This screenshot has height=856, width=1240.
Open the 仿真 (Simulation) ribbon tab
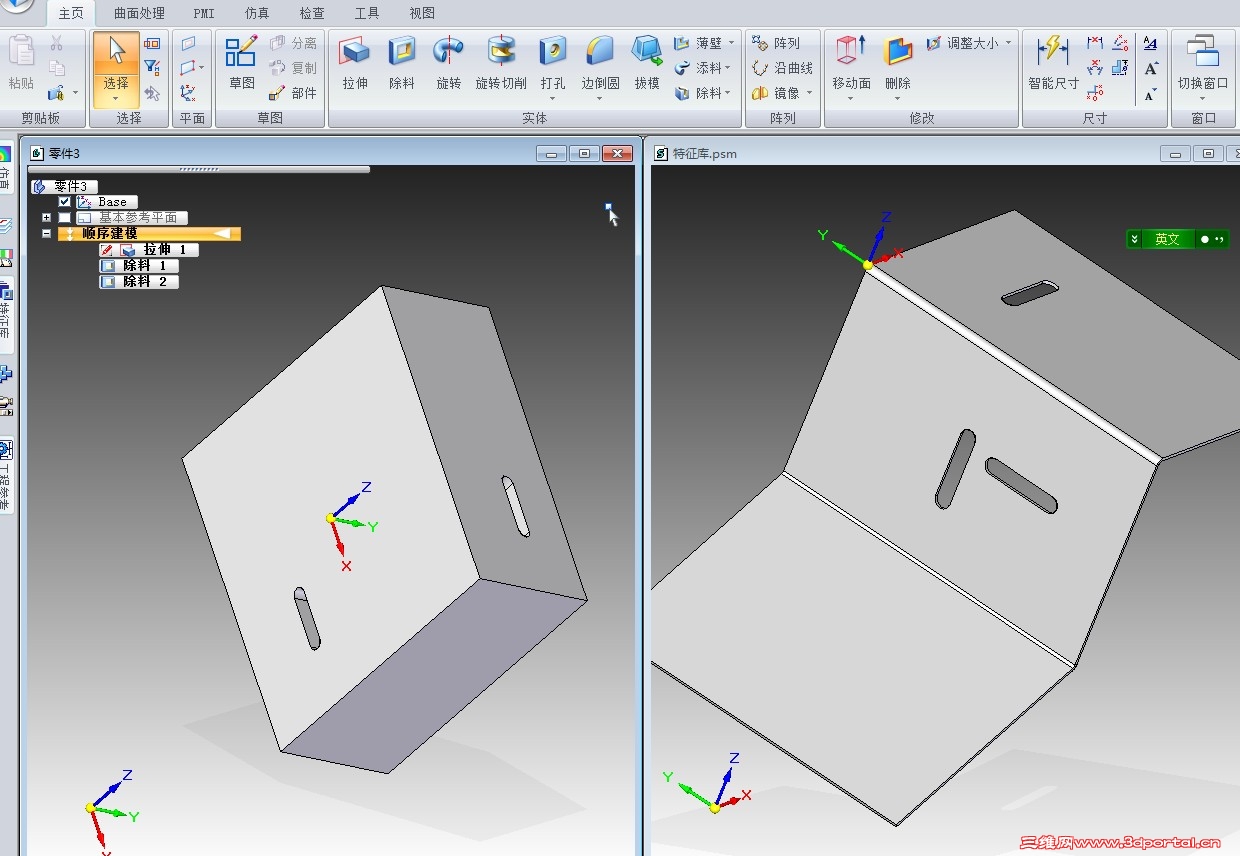[x=257, y=13]
